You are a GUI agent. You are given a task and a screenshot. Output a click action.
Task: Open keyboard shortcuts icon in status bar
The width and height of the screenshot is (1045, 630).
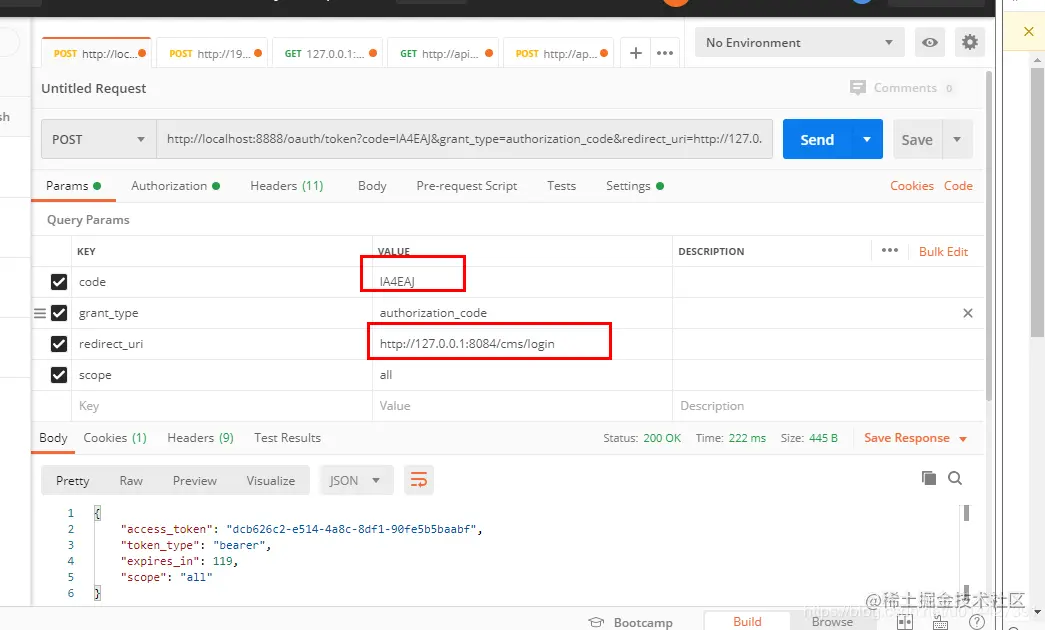(940, 623)
